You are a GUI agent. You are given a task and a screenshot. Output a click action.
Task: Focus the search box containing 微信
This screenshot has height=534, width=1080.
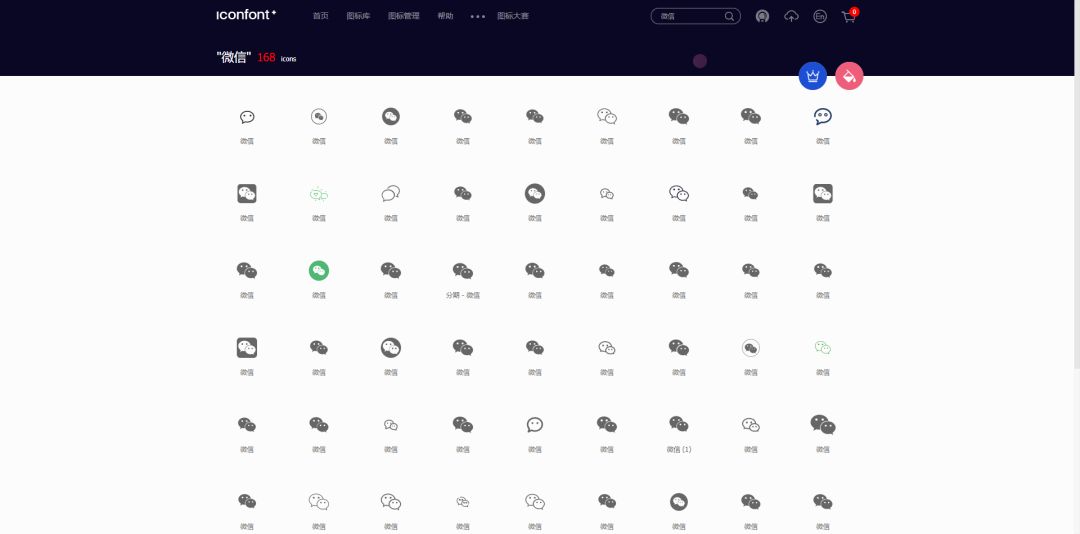(x=696, y=16)
